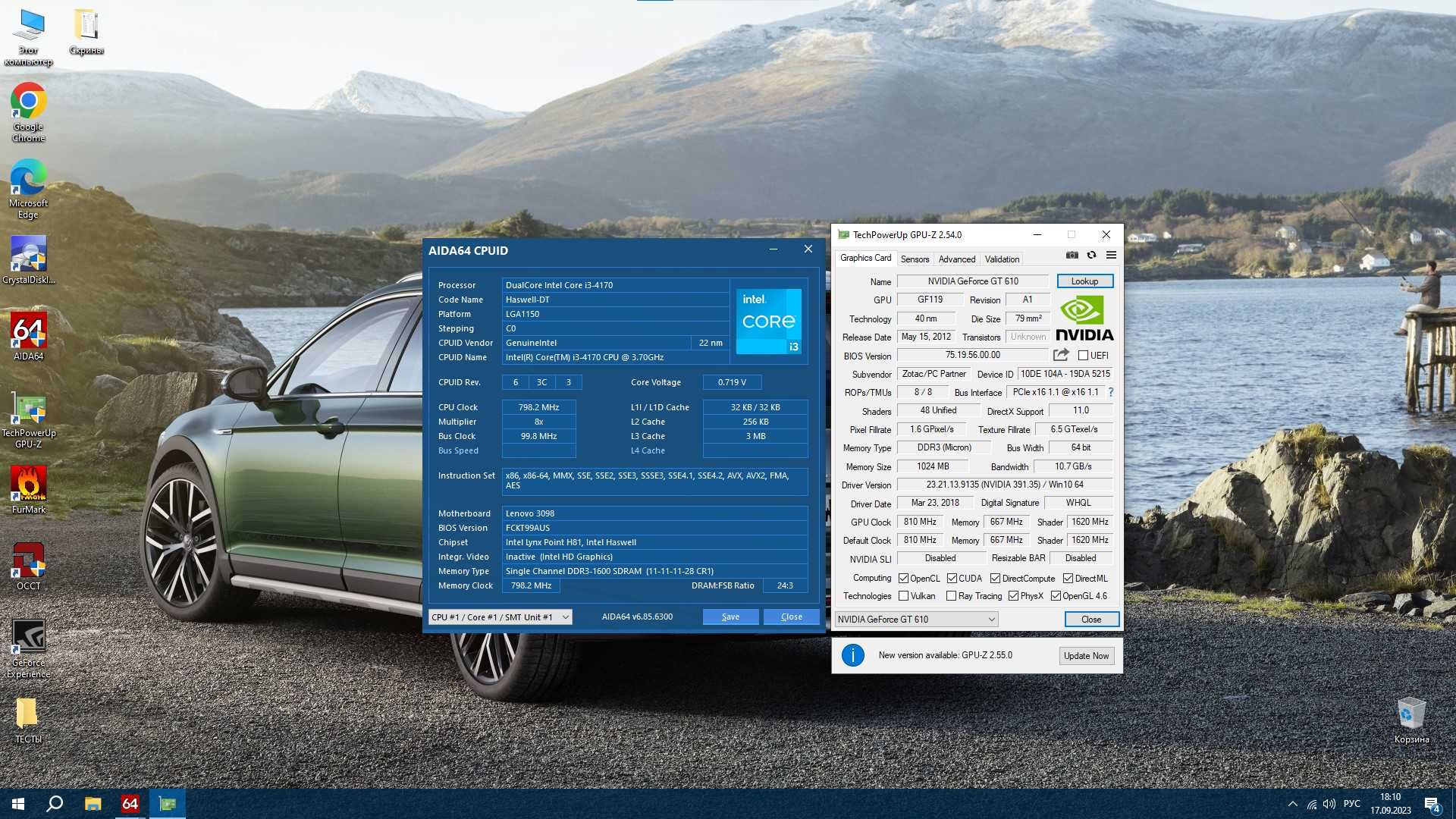The width and height of the screenshot is (1456, 819).
Task: Open taskbar search
Action: click(x=55, y=804)
